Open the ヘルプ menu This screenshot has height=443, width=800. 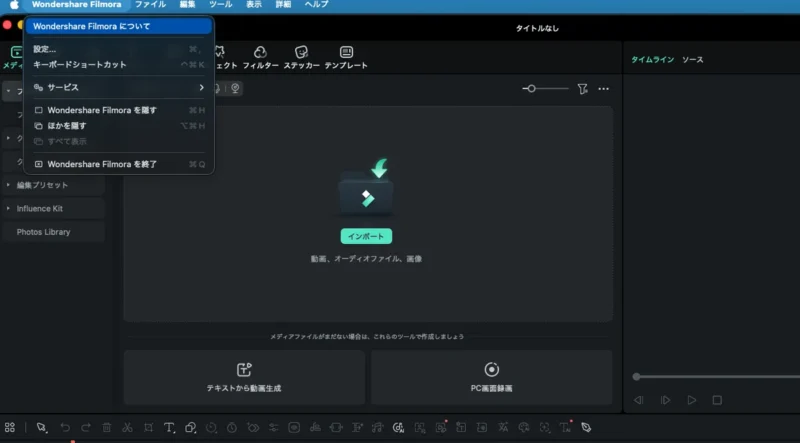click(316, 5)
